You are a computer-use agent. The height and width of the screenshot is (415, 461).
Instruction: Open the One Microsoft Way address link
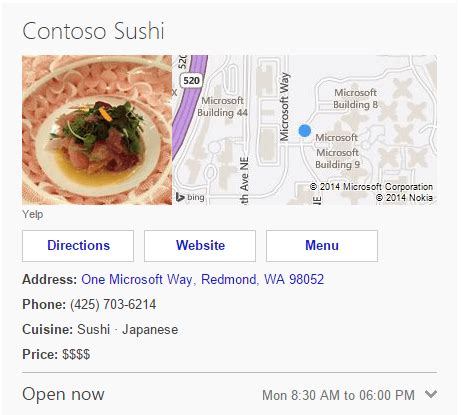pyautogui.click(x=203, y=279)
